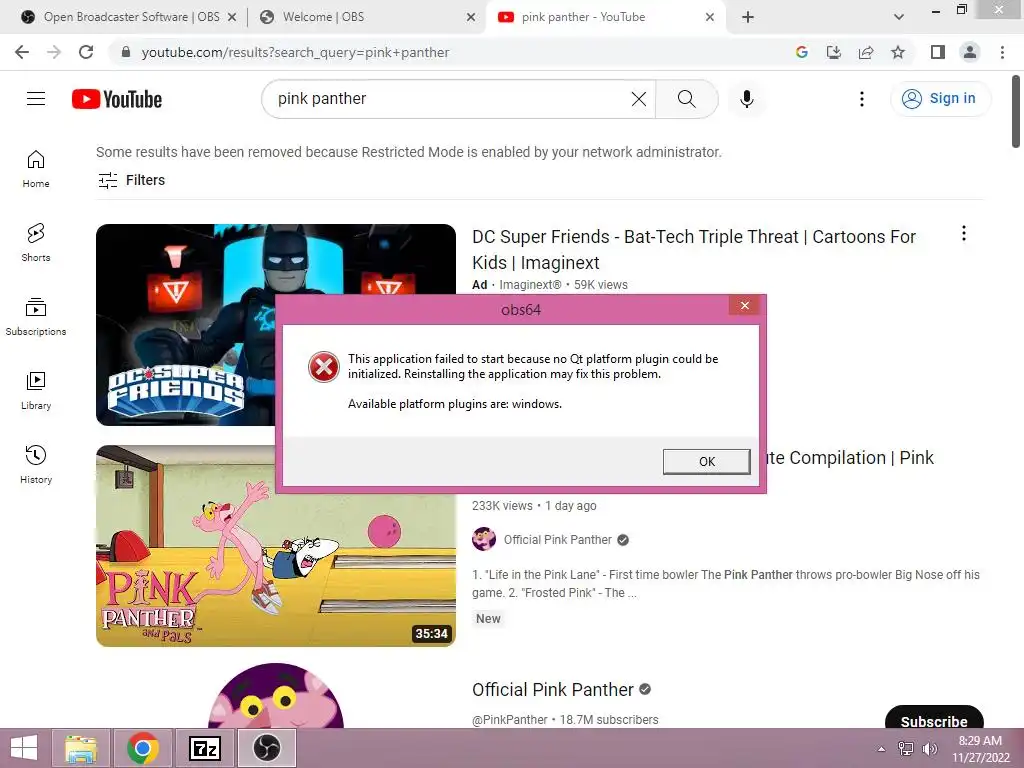1024x768 pixels.
Task: Click the Google icon in address bar
Action: pyautogui.click(x=802, y=52)
